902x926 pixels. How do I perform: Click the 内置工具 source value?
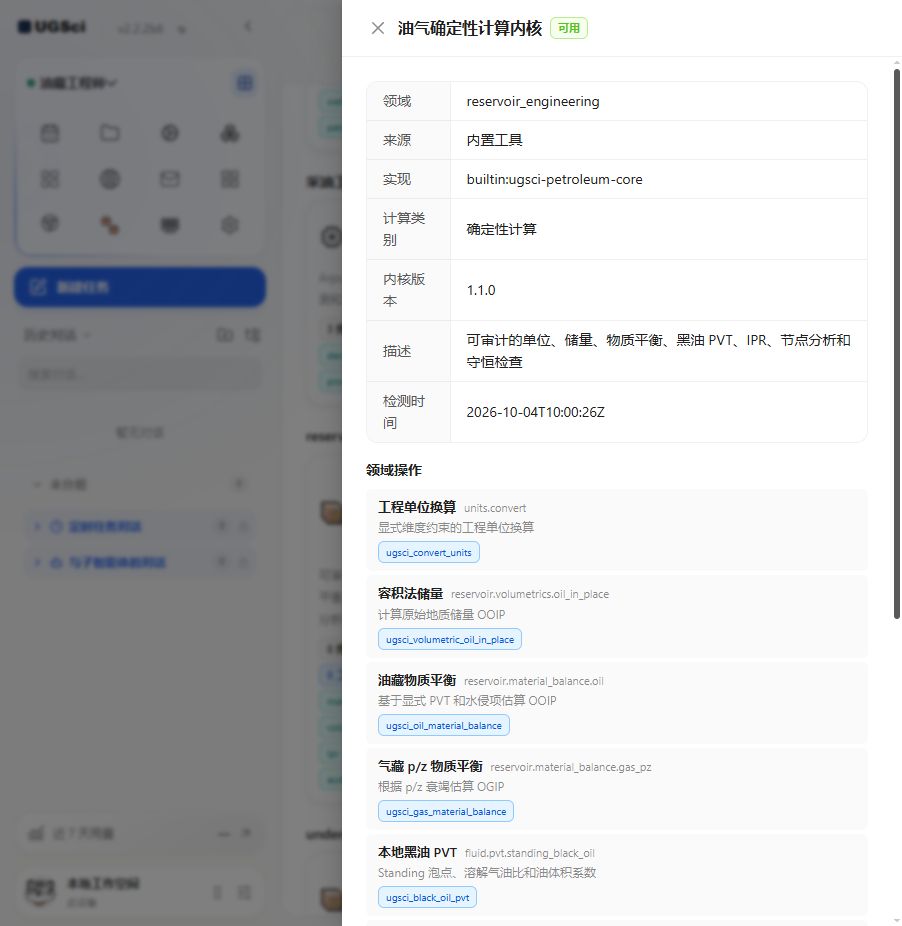coord(494,141)
